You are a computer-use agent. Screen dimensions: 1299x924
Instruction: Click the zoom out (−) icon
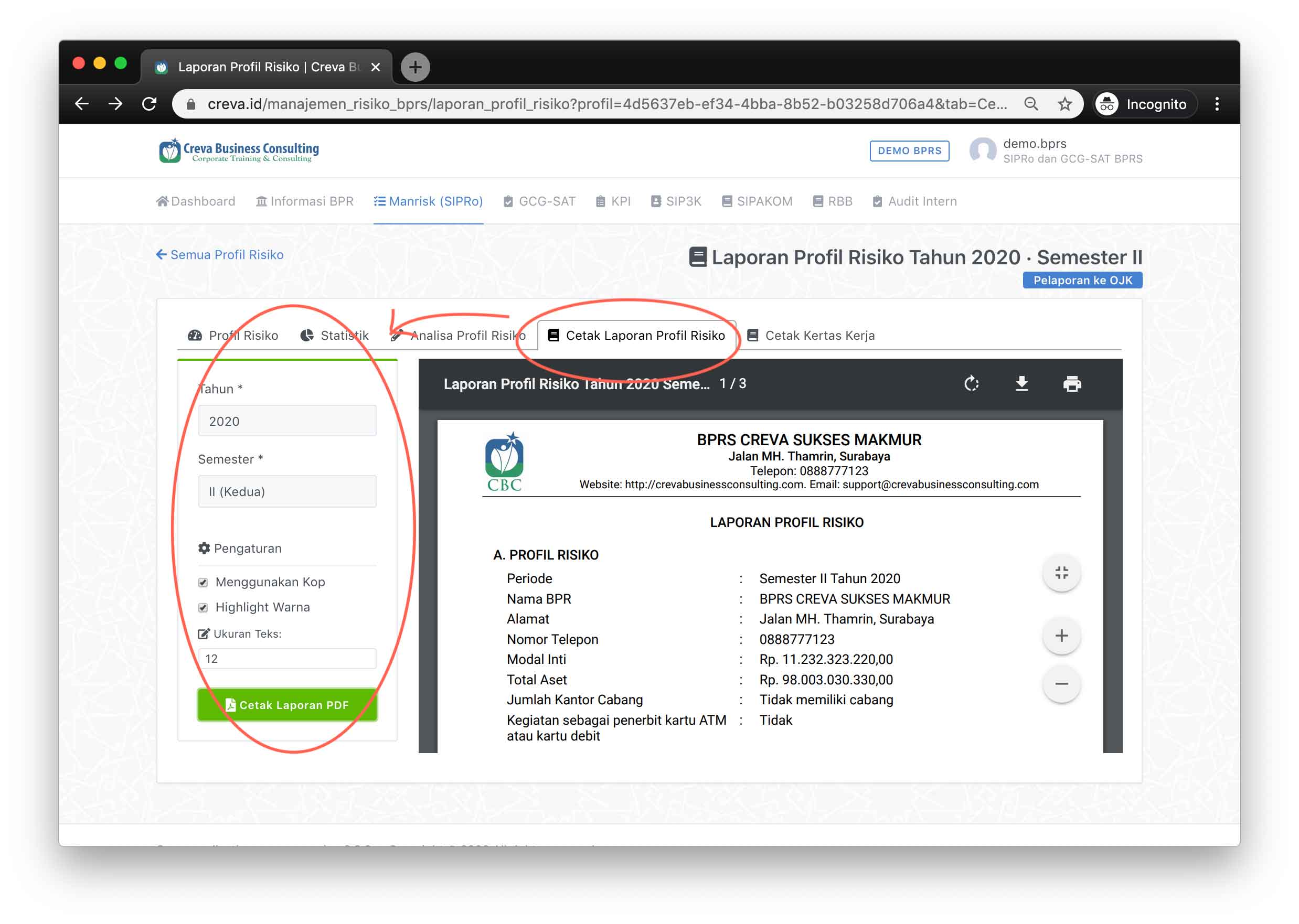point(1064,683)
